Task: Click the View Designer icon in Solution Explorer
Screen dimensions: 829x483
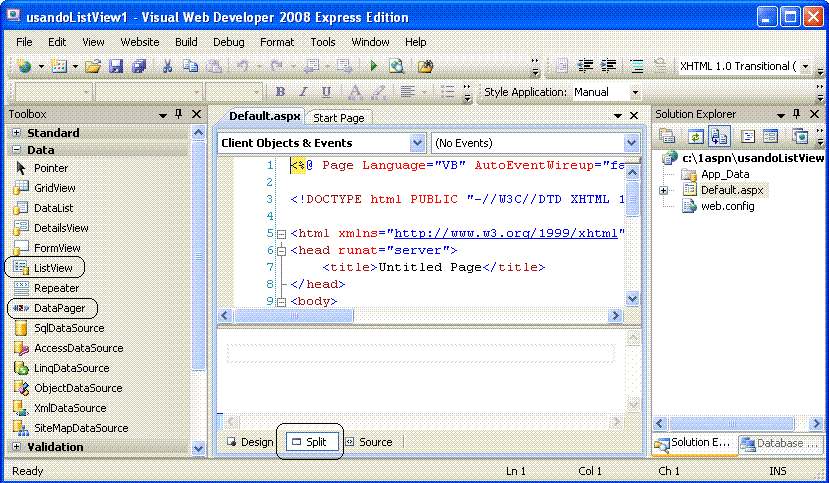Action: pos(771,136)
